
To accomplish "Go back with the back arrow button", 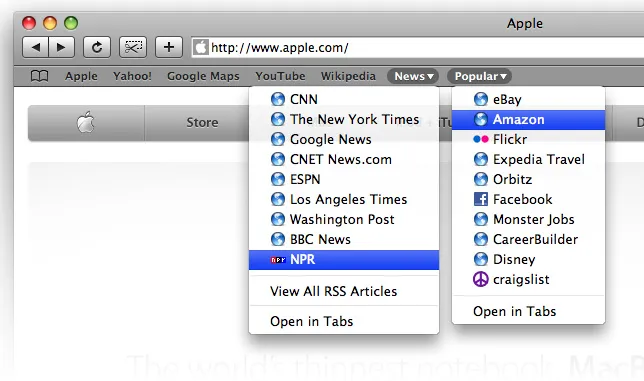I will 35,47.
